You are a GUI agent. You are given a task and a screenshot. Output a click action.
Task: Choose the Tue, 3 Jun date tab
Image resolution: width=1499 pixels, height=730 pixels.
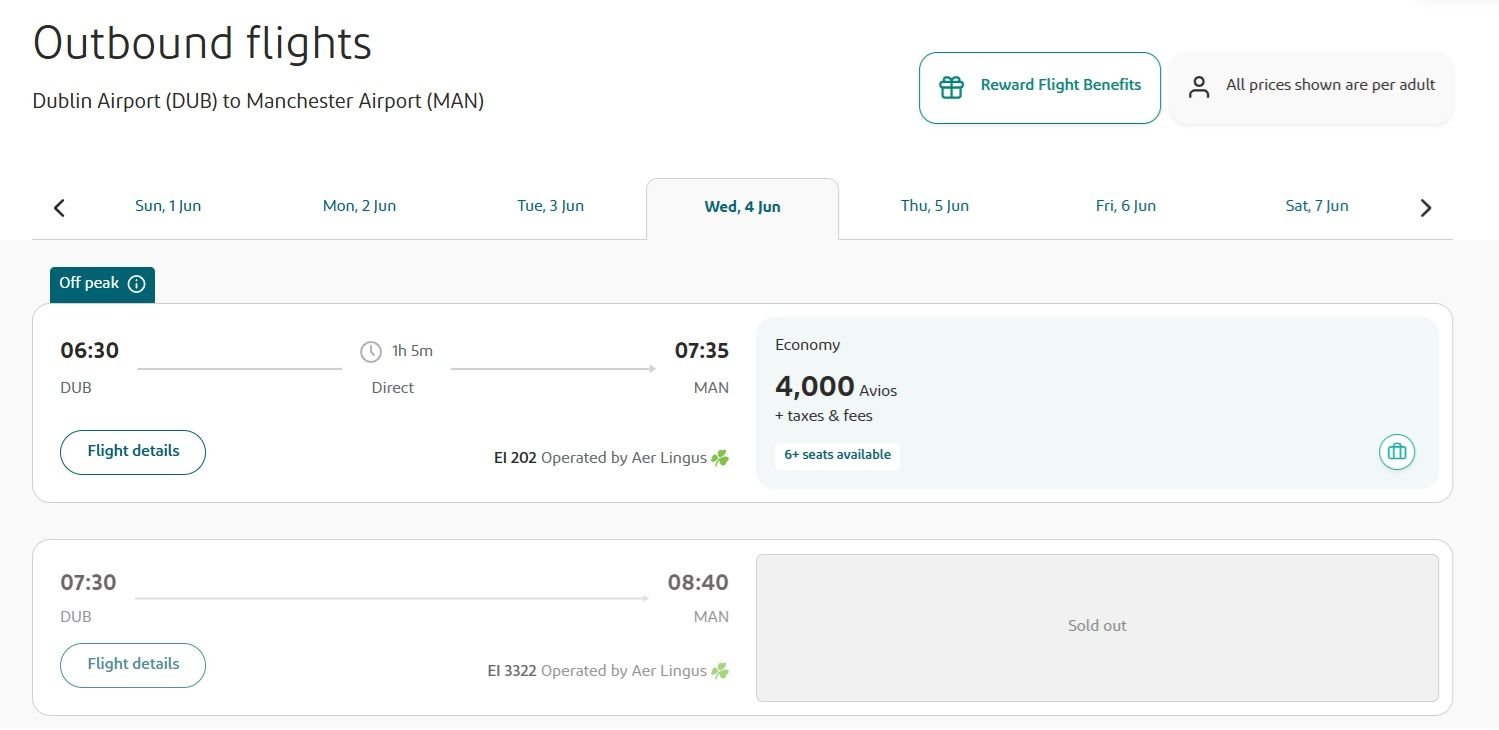coord(550,207)
